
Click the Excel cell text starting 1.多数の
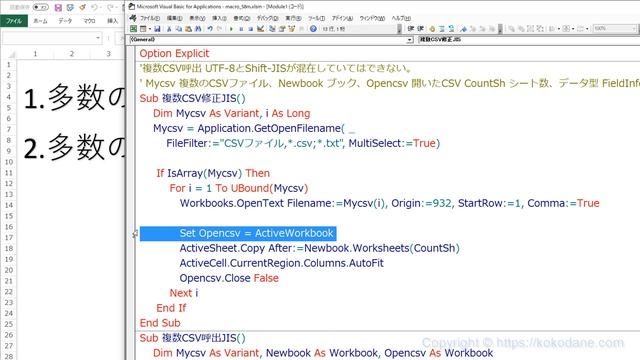coord(73,98)
